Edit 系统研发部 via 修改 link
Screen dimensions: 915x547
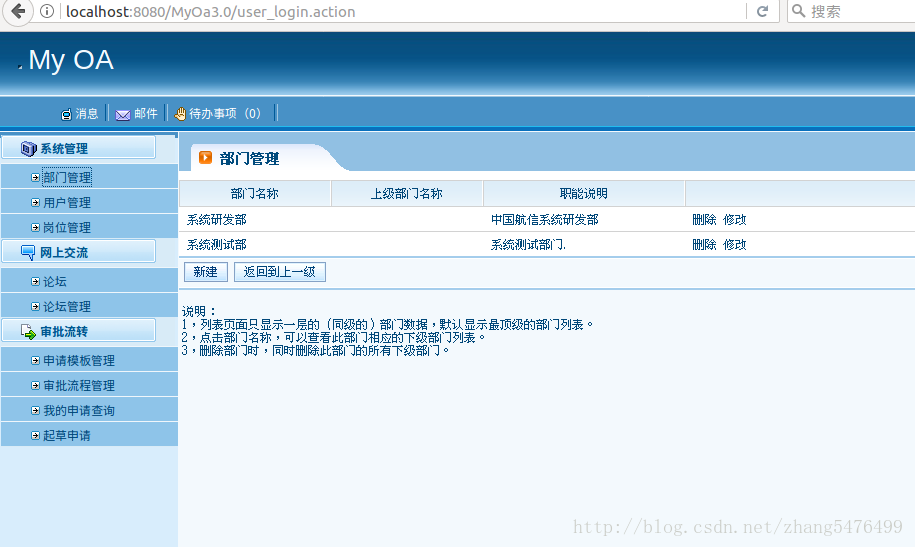point(734,220)
